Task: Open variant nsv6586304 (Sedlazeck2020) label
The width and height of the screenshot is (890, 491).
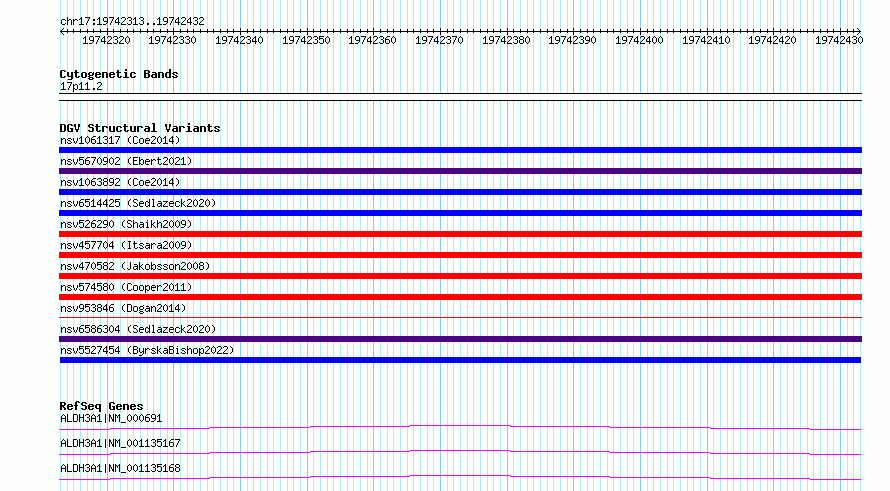Action: 138,329
